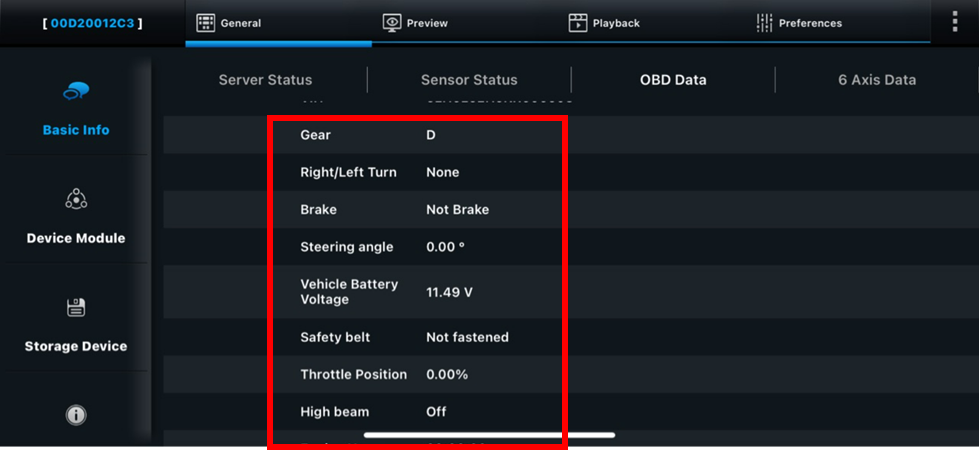The image size is (979, 450).
Task: Click the High beam Off value
Action: (x=436, y=412)
